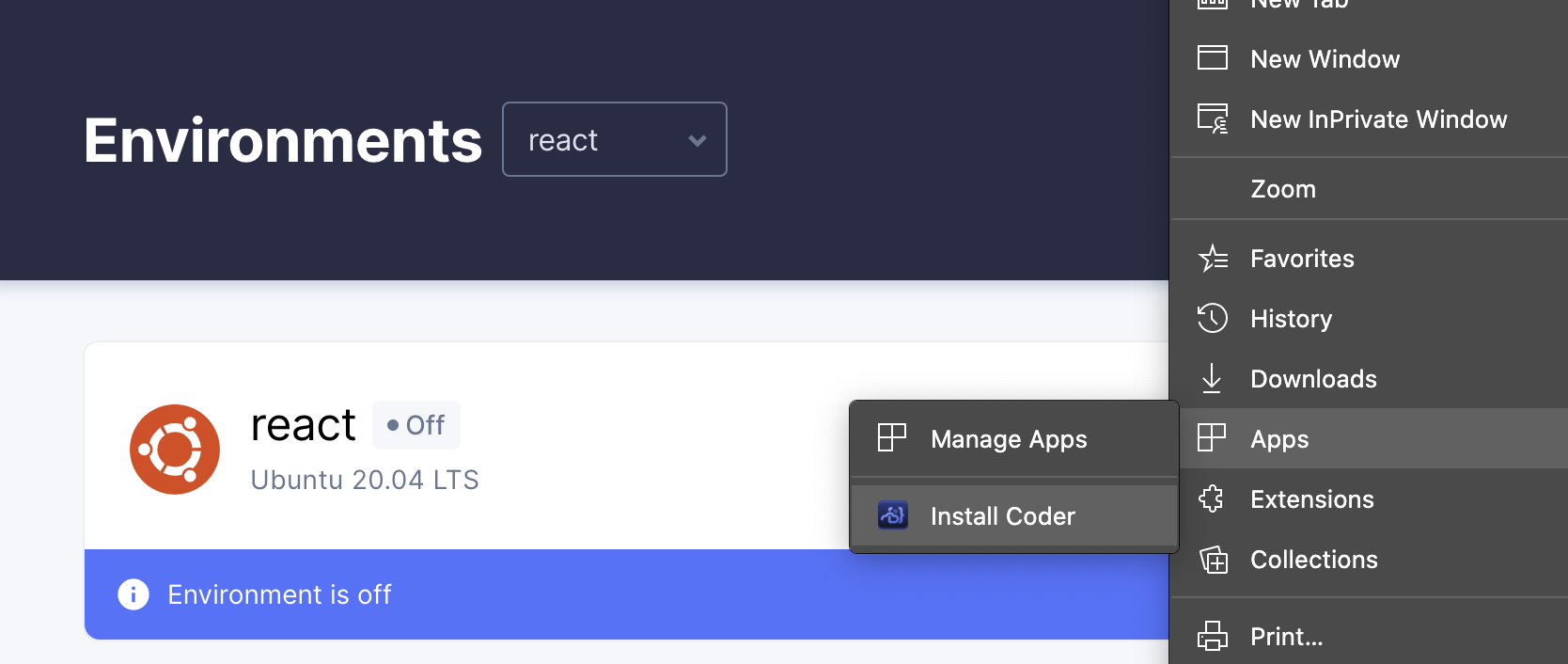Click the Collections icon
The image size is (1568, 664).
1214,560
